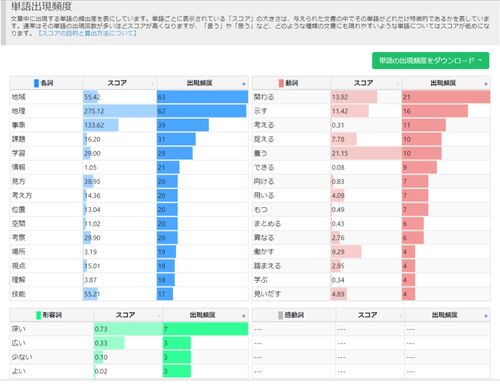Select the adjective 深い row label
The height and width of the screenshot is (386, 500).
[x=19, y=329]
